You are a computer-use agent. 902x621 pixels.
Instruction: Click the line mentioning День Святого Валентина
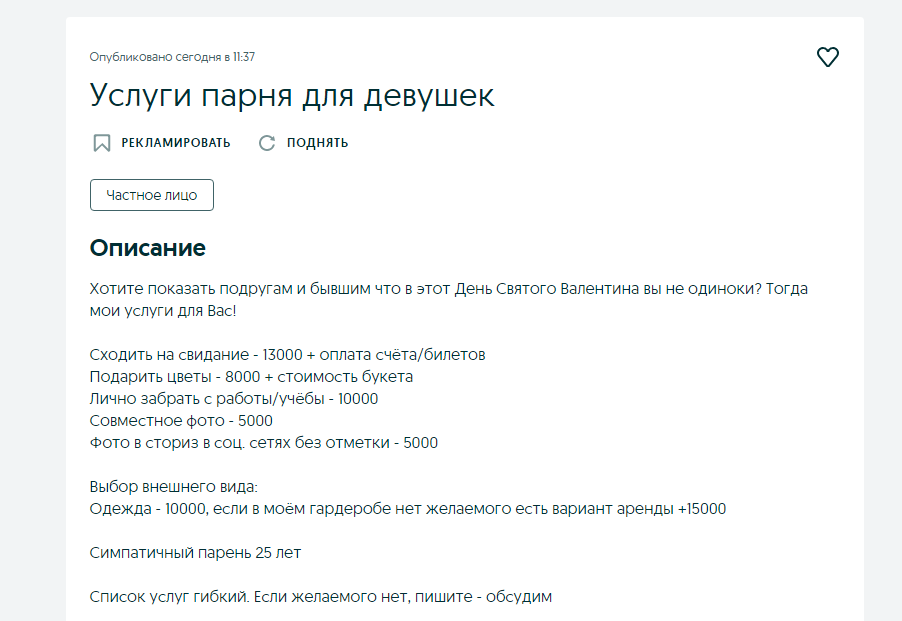pyautogui.click(x=448, y=289)
